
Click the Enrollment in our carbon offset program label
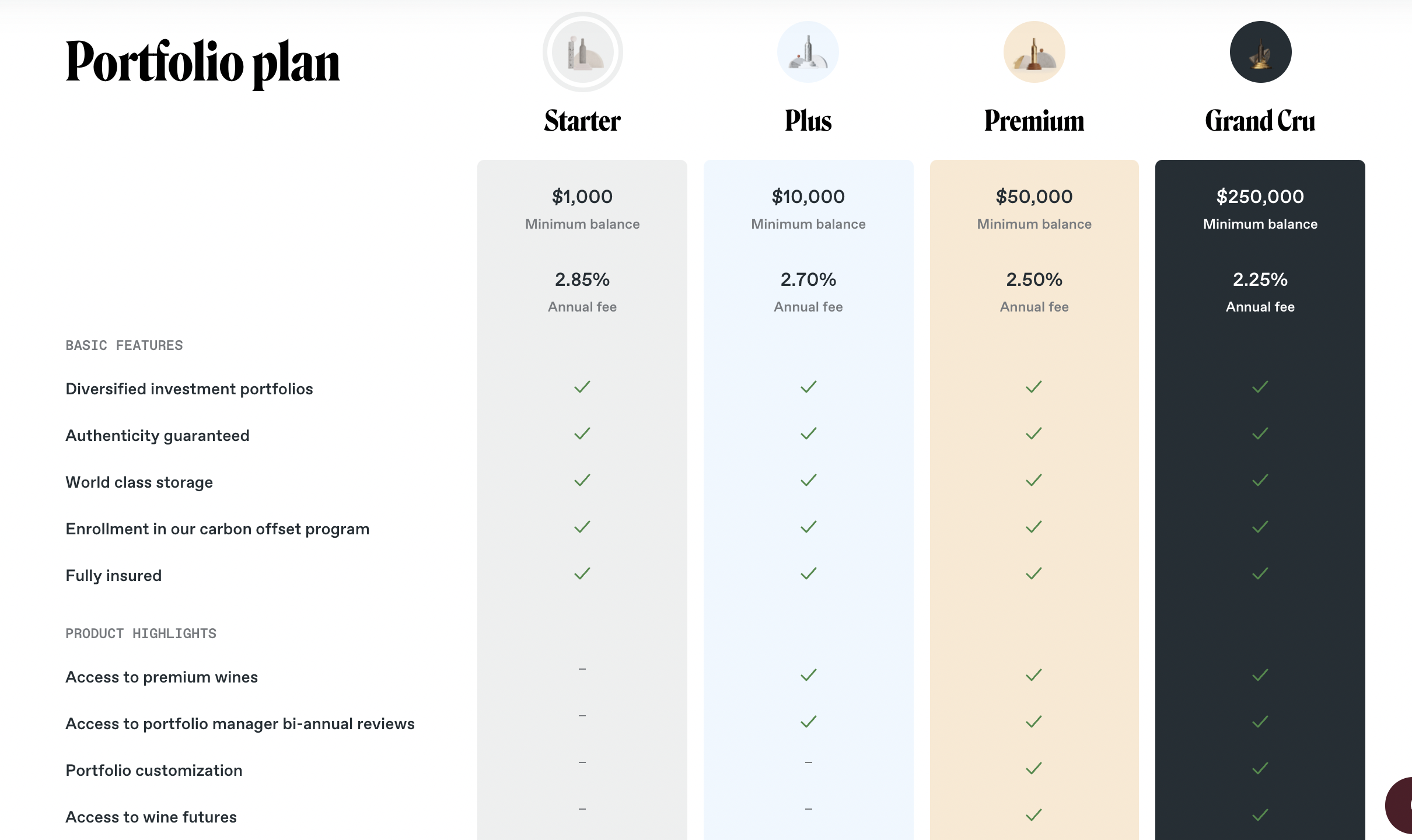pos(218,529)
